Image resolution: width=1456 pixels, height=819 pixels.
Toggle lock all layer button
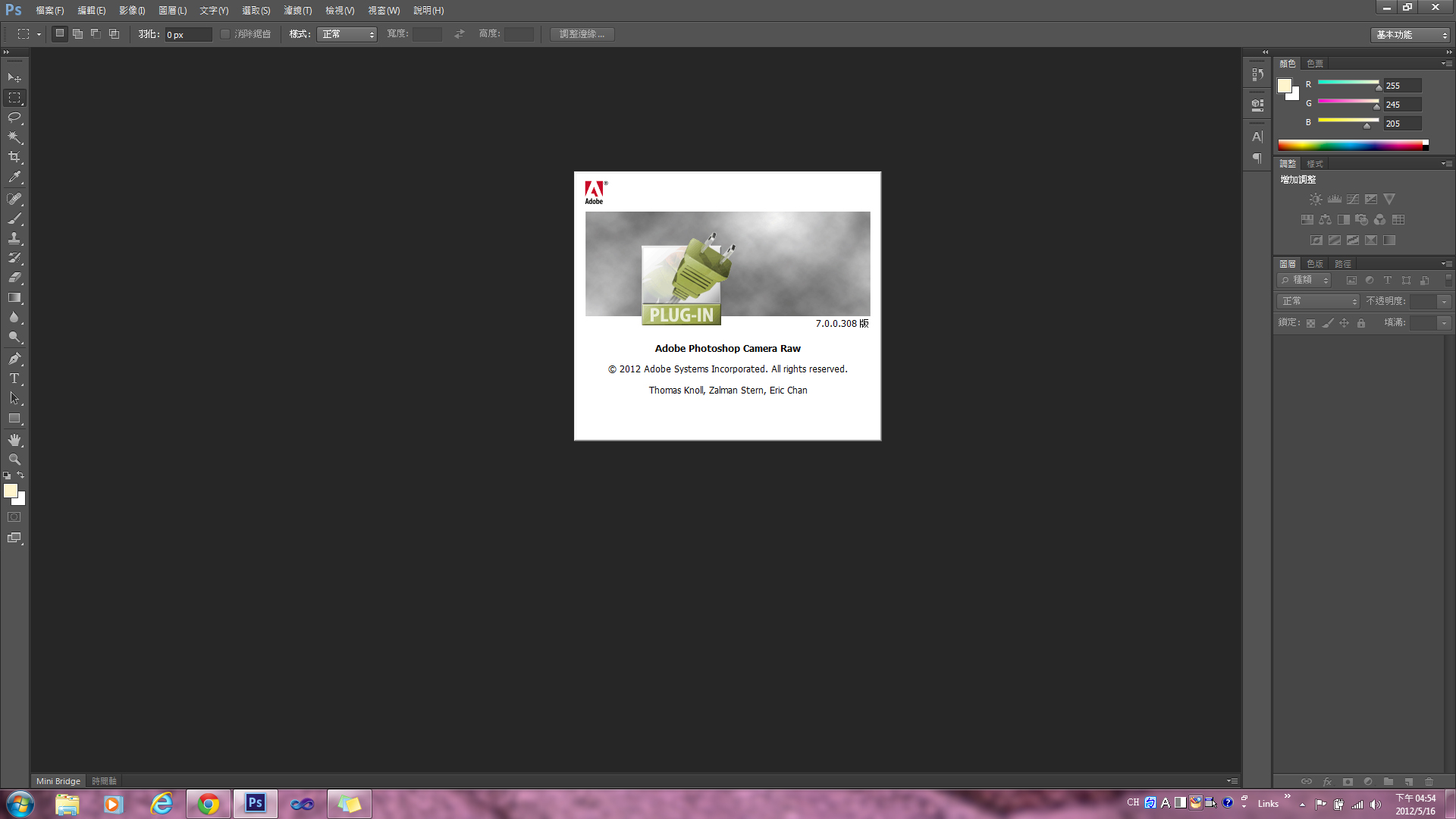(x=1361, y=323)
